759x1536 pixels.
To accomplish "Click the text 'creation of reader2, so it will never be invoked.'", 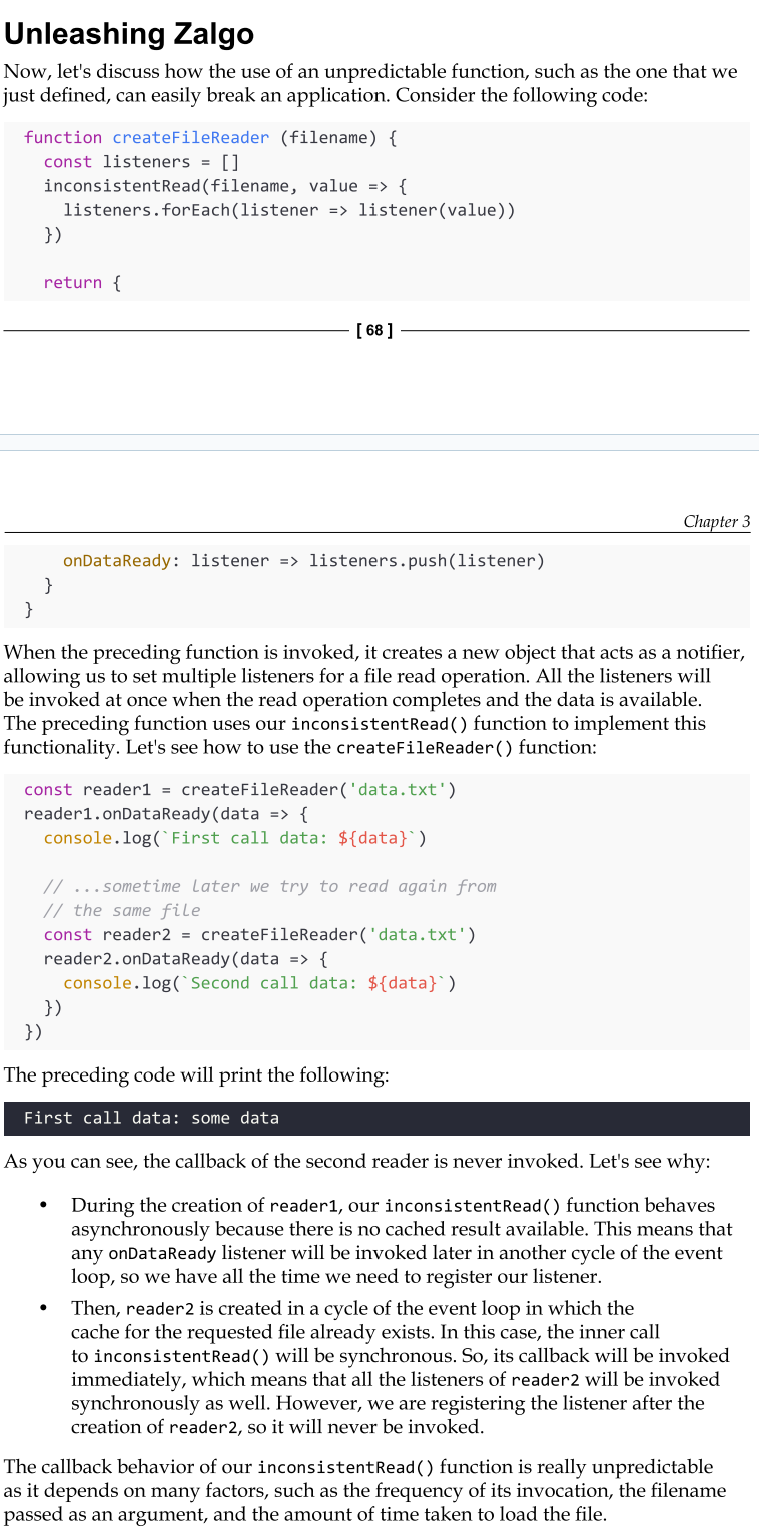I will 277,1427.
